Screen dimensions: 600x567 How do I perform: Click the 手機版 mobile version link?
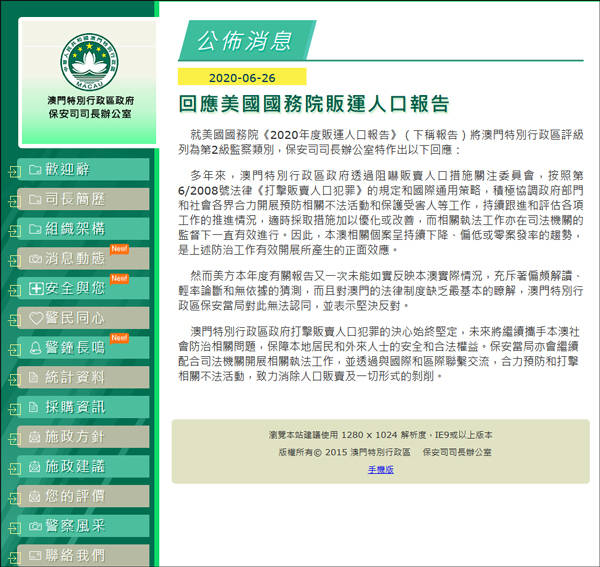click(x=380, y=468)
